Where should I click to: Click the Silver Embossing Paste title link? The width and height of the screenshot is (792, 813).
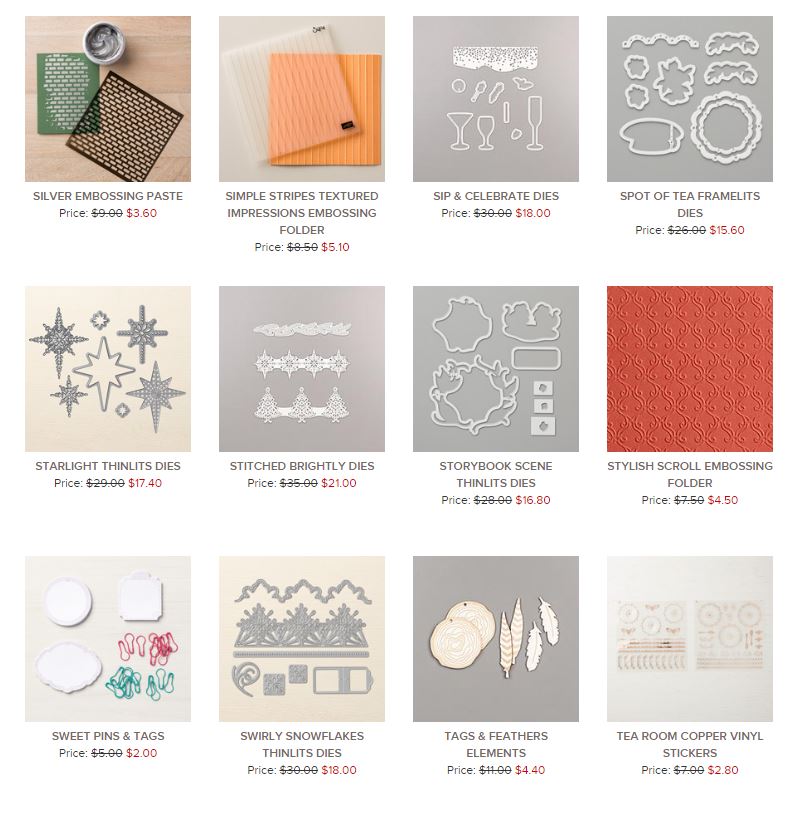coord(108,196)
